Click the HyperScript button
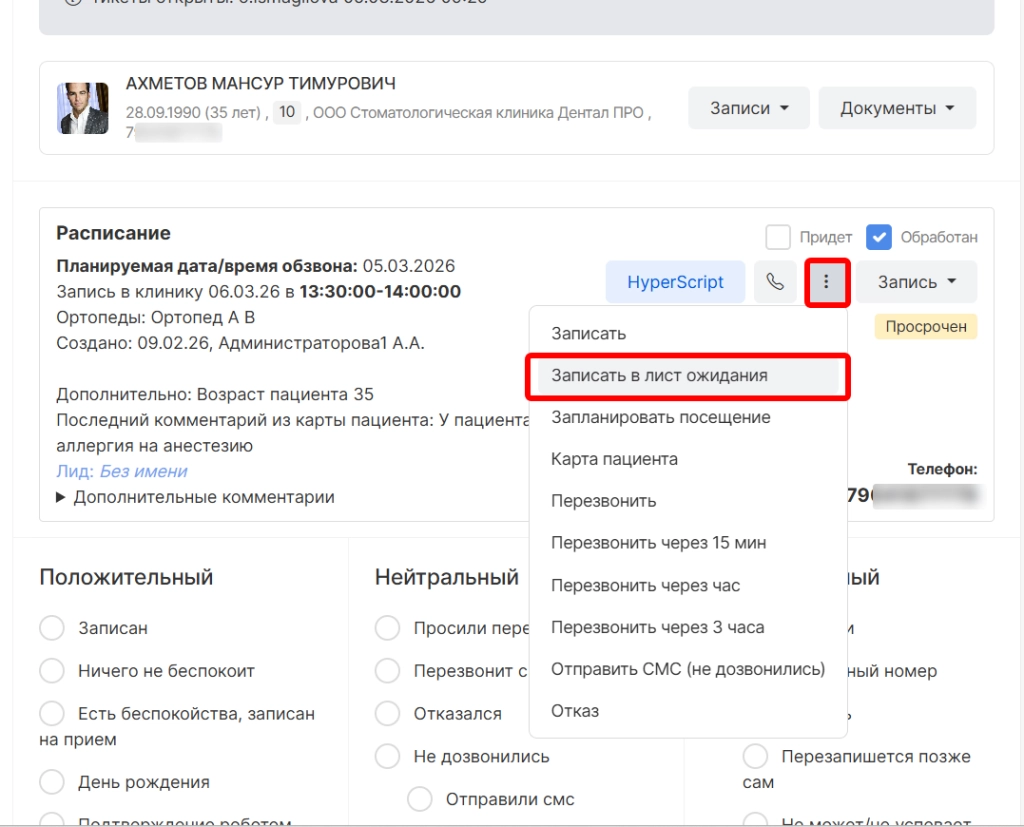This screenshot has width=1024, height=827. pos(675,282)
